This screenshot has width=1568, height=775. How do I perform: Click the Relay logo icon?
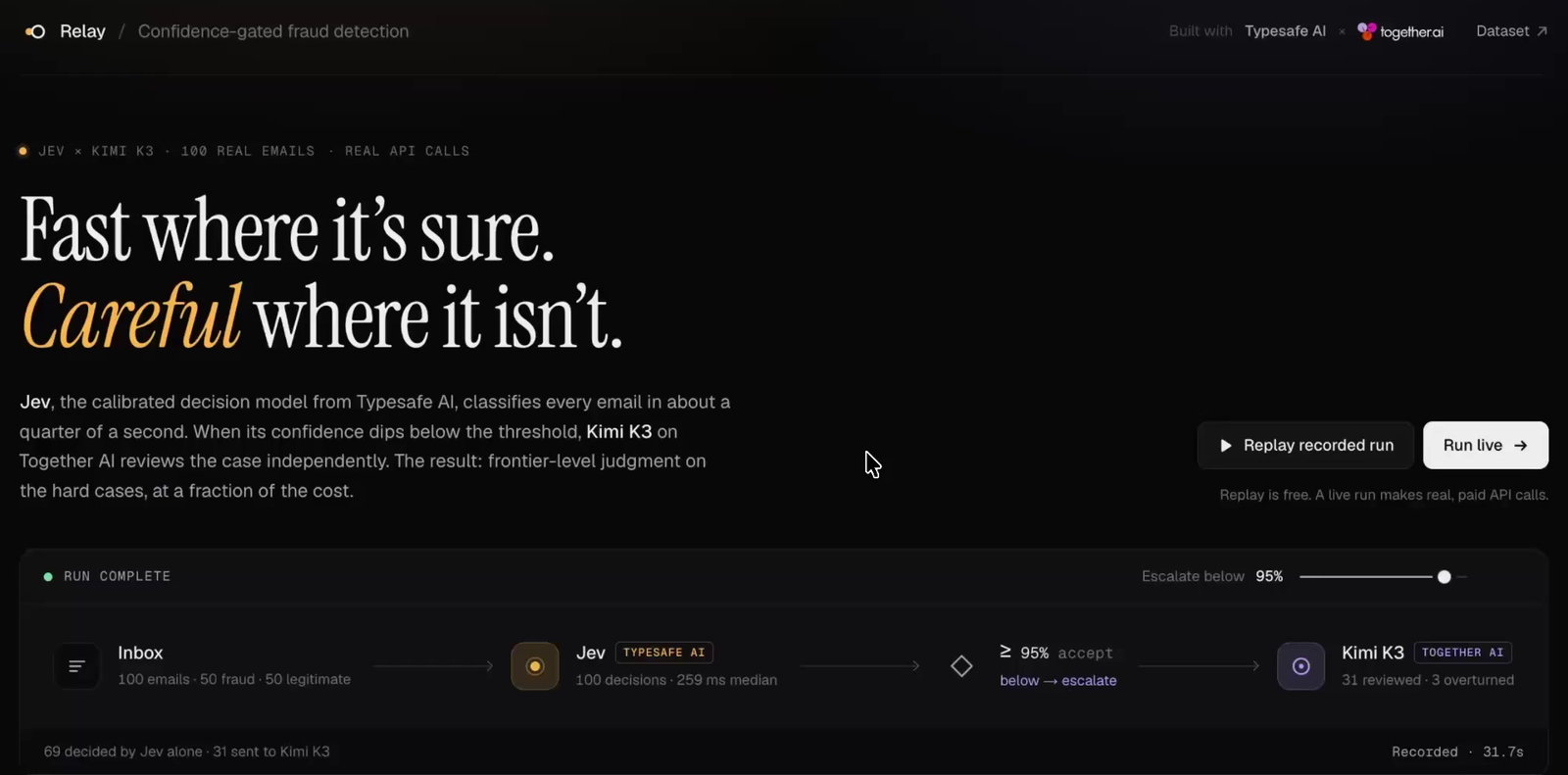[x=35, y=31]
